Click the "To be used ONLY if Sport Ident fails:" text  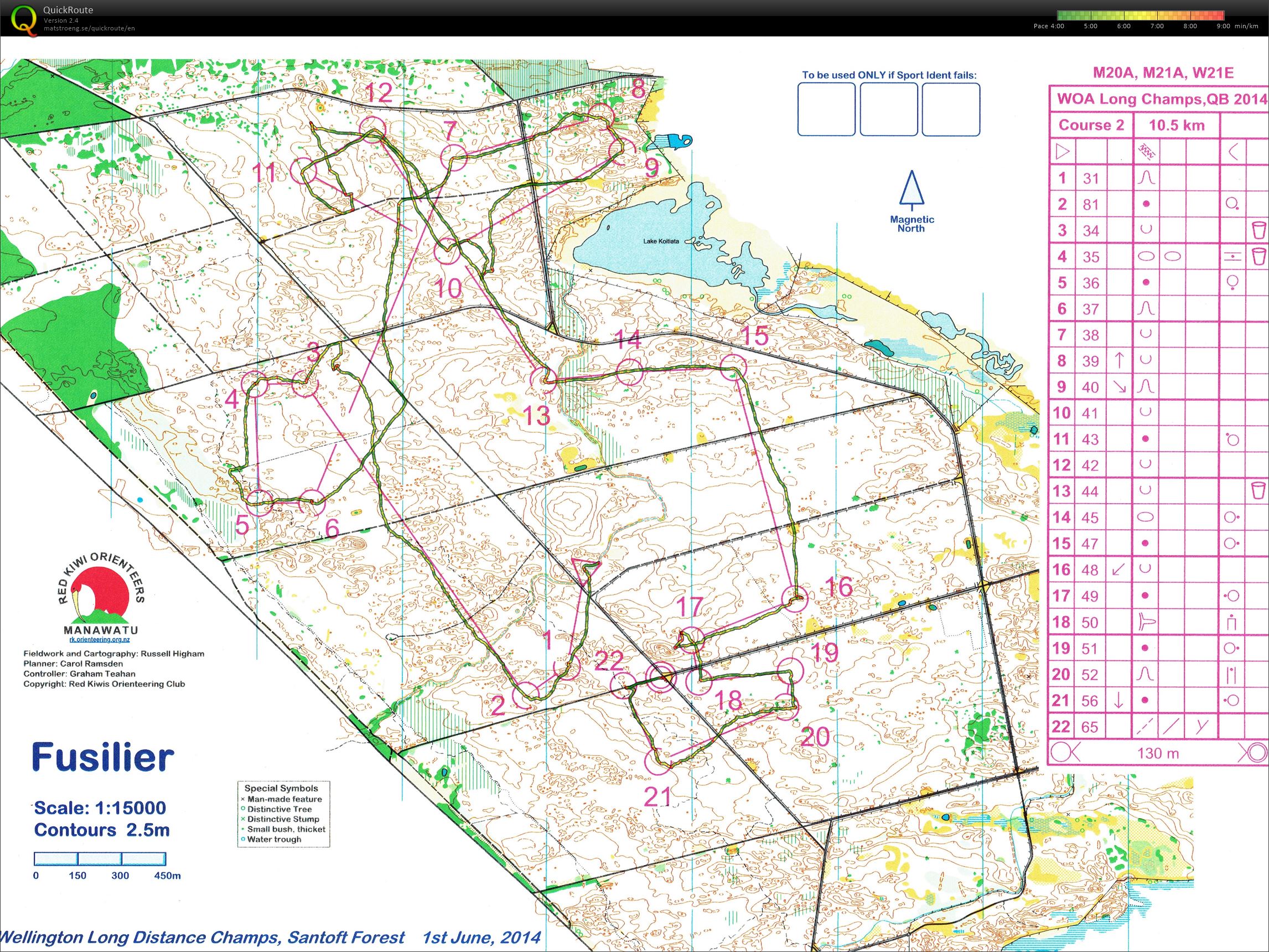[x=889, y=75]
